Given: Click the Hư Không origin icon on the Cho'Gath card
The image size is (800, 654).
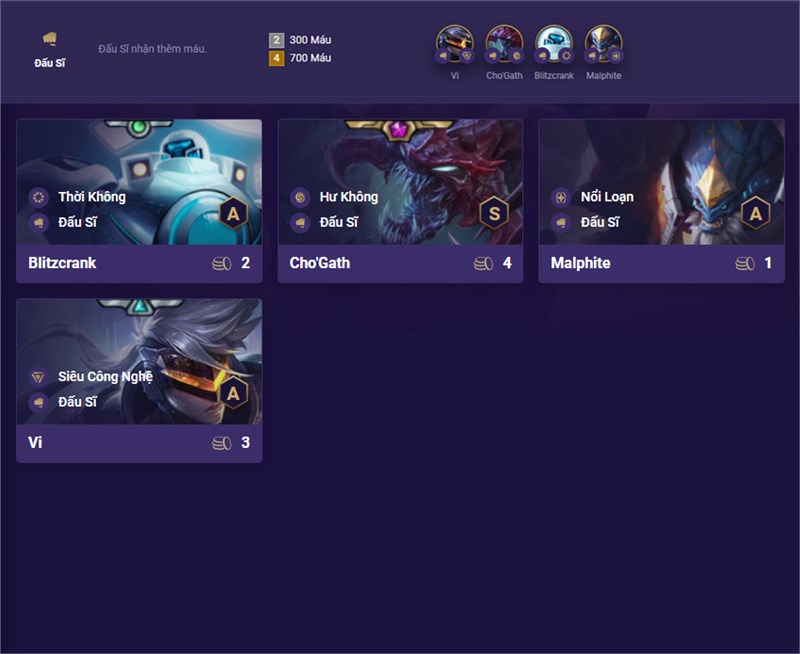Looking at the screenshot, I should click(x=300, y=197).
